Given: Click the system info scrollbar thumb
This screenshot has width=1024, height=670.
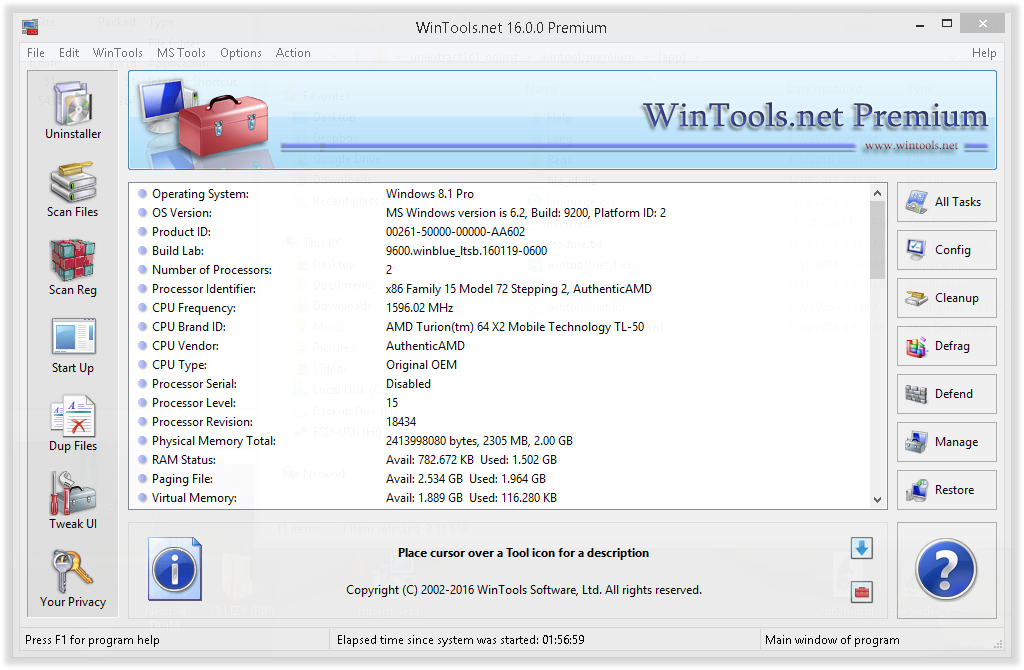Looking at the screenshot, I should pyautogui.click(x=877, y=240).
